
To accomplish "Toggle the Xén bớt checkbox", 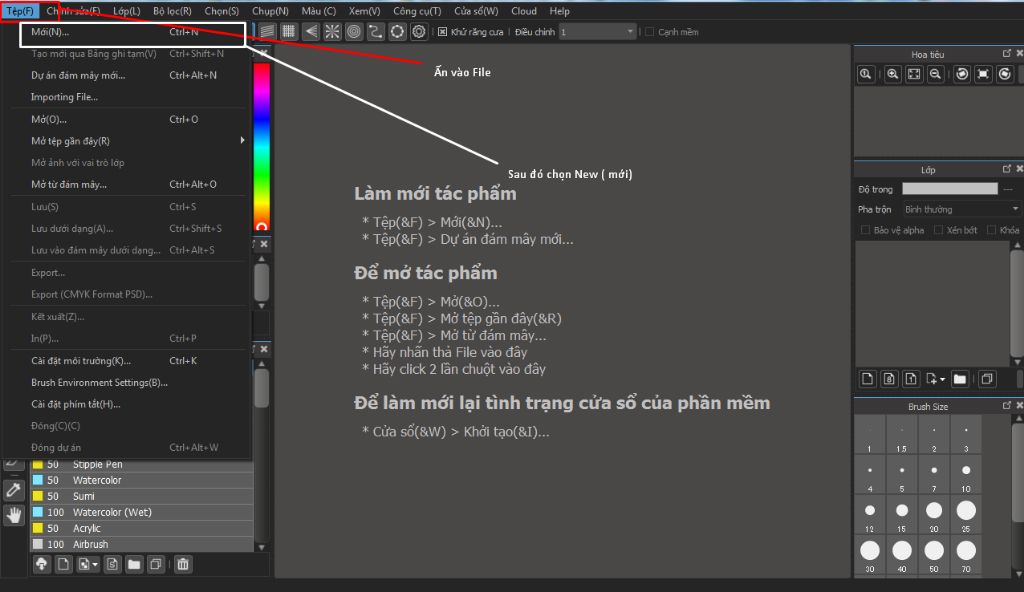I will pyautogui.click(x=938, y=230).
